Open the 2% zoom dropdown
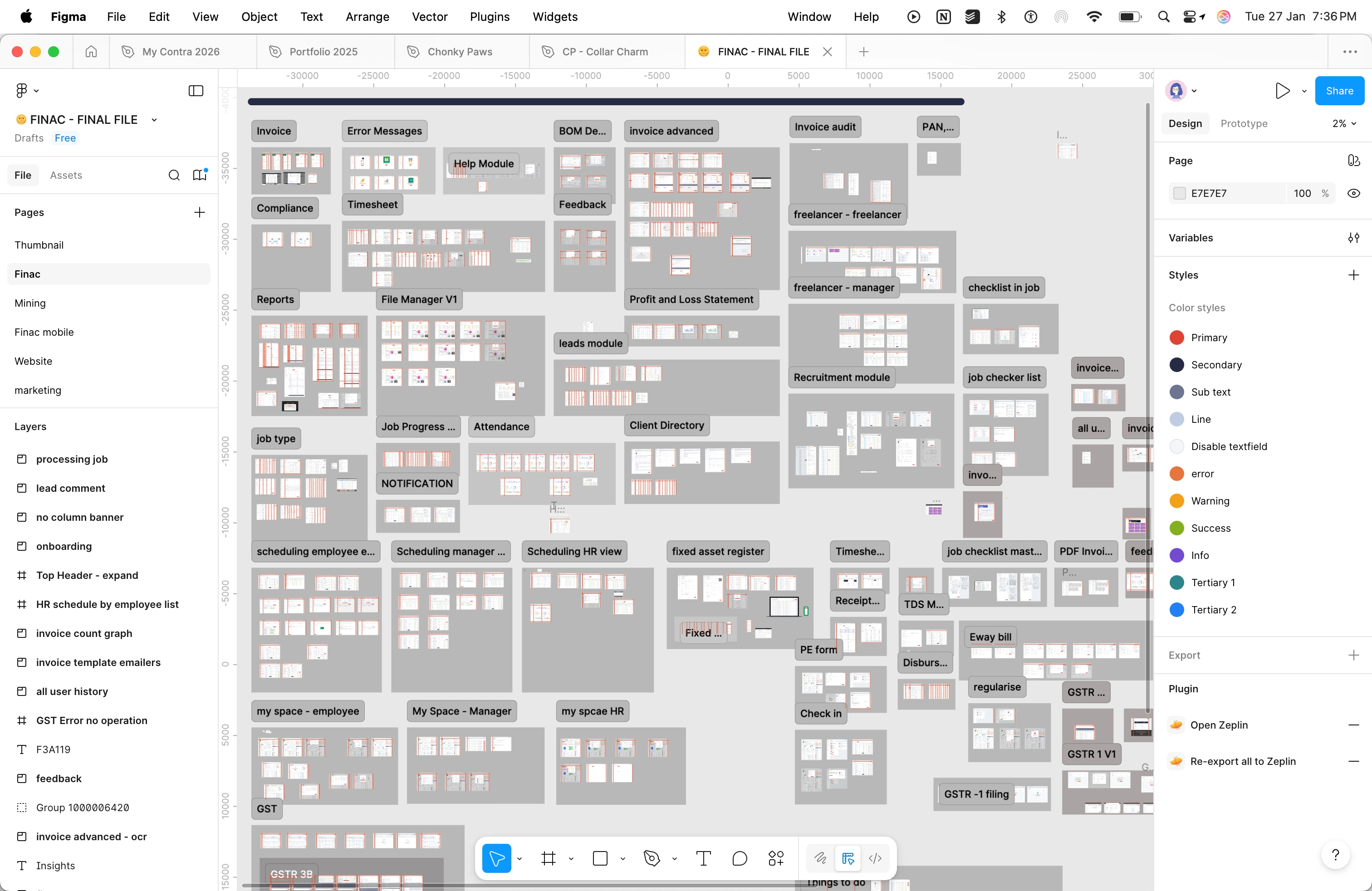The height and width of the screenshot is (891, 1372). pos(1344,123)
